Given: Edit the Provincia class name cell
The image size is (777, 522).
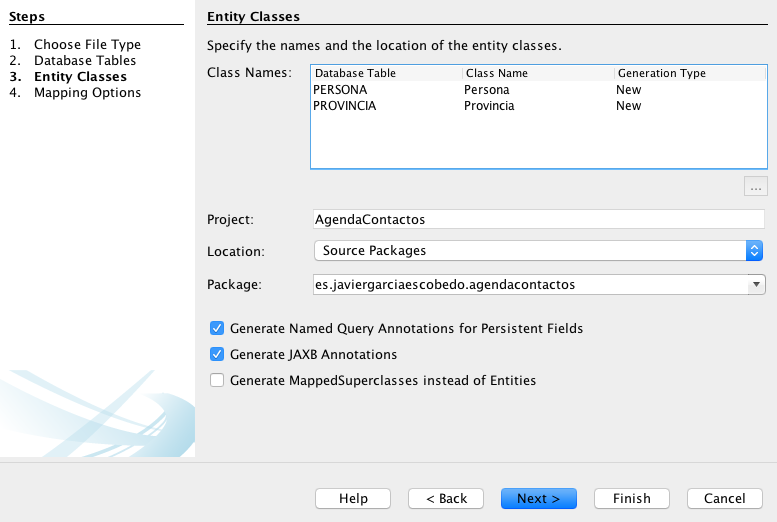Looking at the screenshot, I should point(489,106).
